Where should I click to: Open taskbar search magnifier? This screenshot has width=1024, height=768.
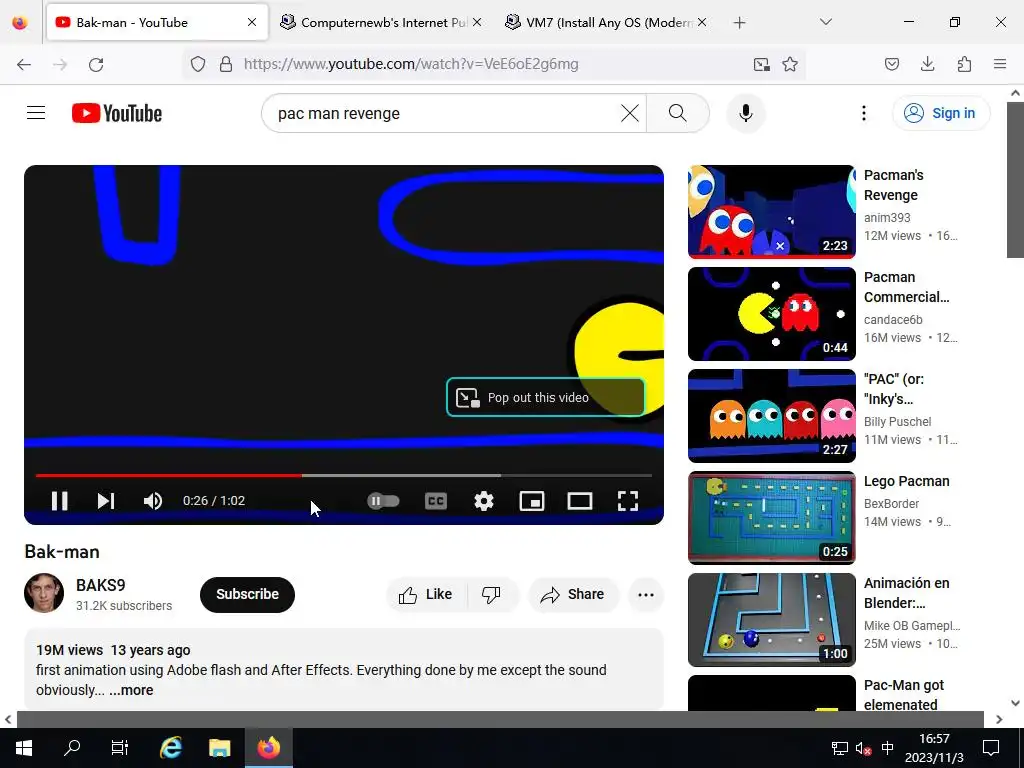tap(72, 748)
